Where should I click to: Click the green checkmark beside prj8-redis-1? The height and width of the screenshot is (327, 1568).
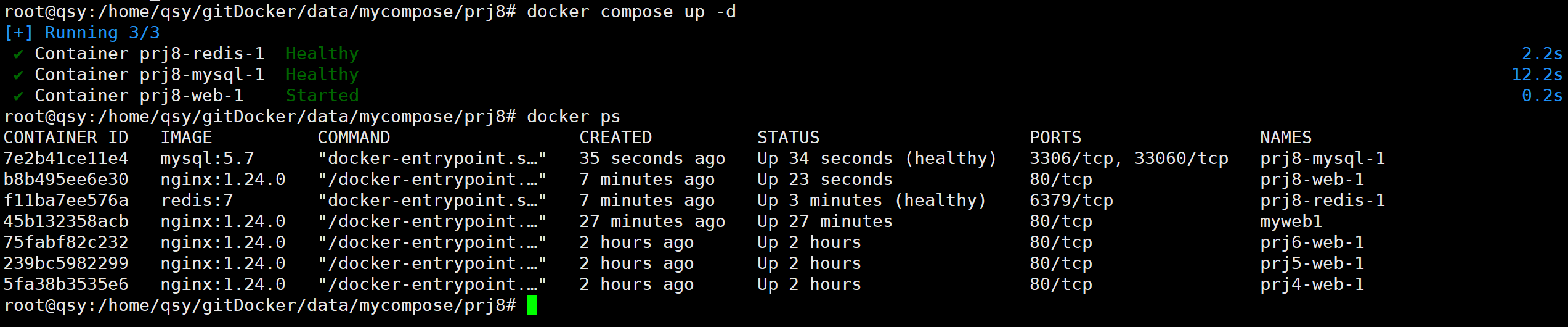click(x=18, y=54)
